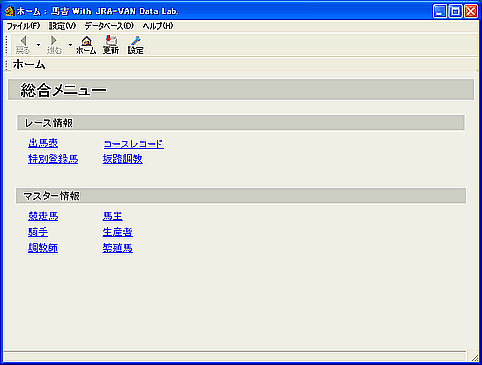Expand the dropdown arrow next to 戻る
Screen dimensions: 482x365
(x=38, y=45)
